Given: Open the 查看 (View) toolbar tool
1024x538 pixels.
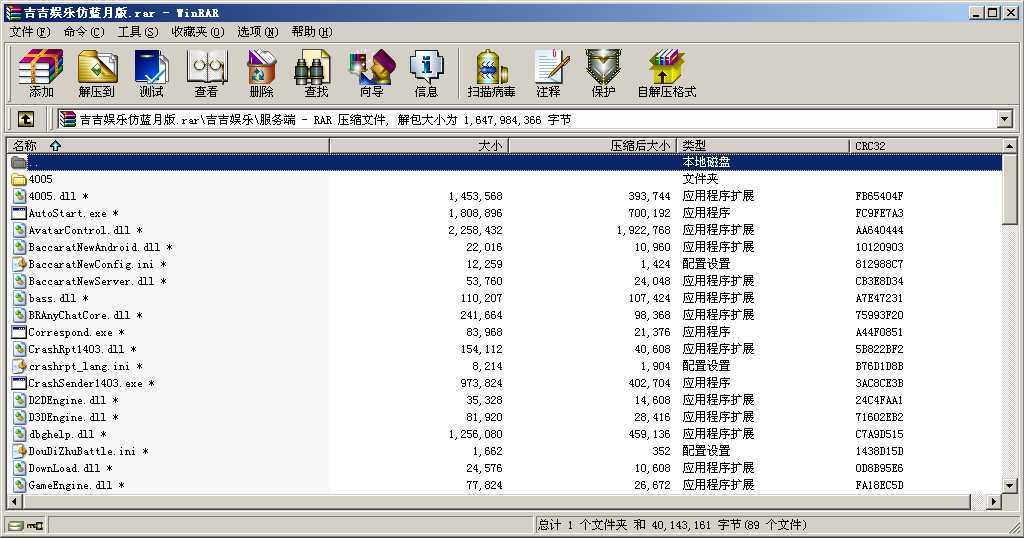Looking at the screenshot, I should 206,73.
